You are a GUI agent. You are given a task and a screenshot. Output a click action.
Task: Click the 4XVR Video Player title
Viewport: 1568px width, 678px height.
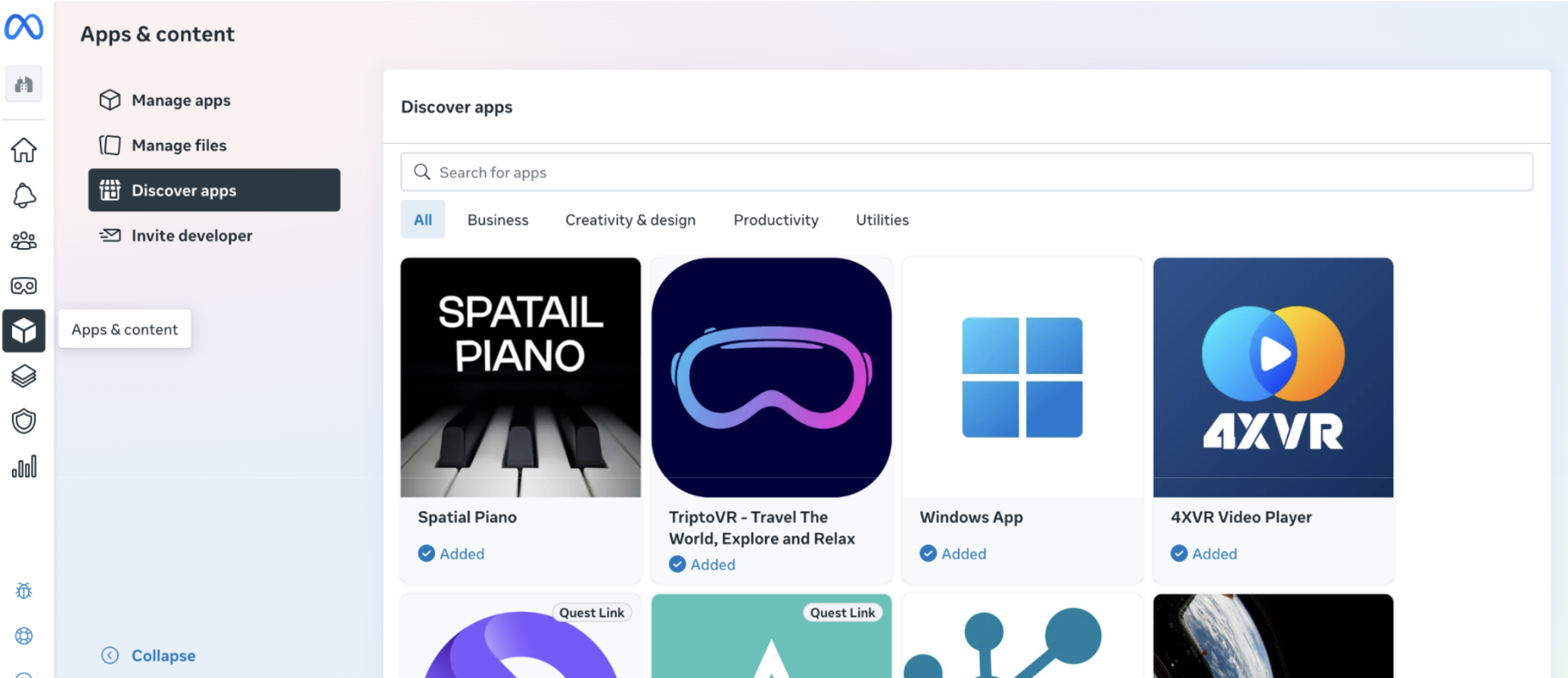(1241, 517)
